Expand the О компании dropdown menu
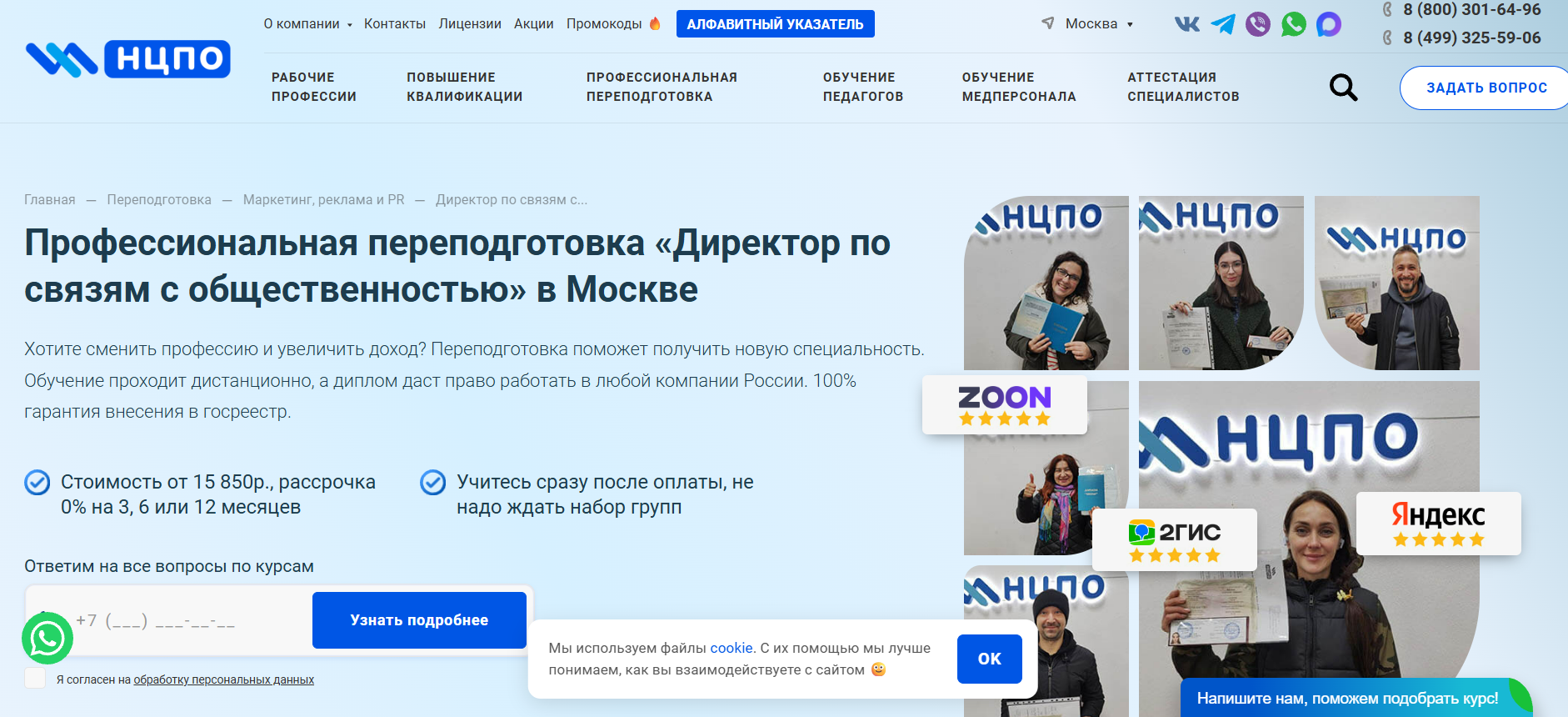 pyautogui.click(x=307, y=24)
